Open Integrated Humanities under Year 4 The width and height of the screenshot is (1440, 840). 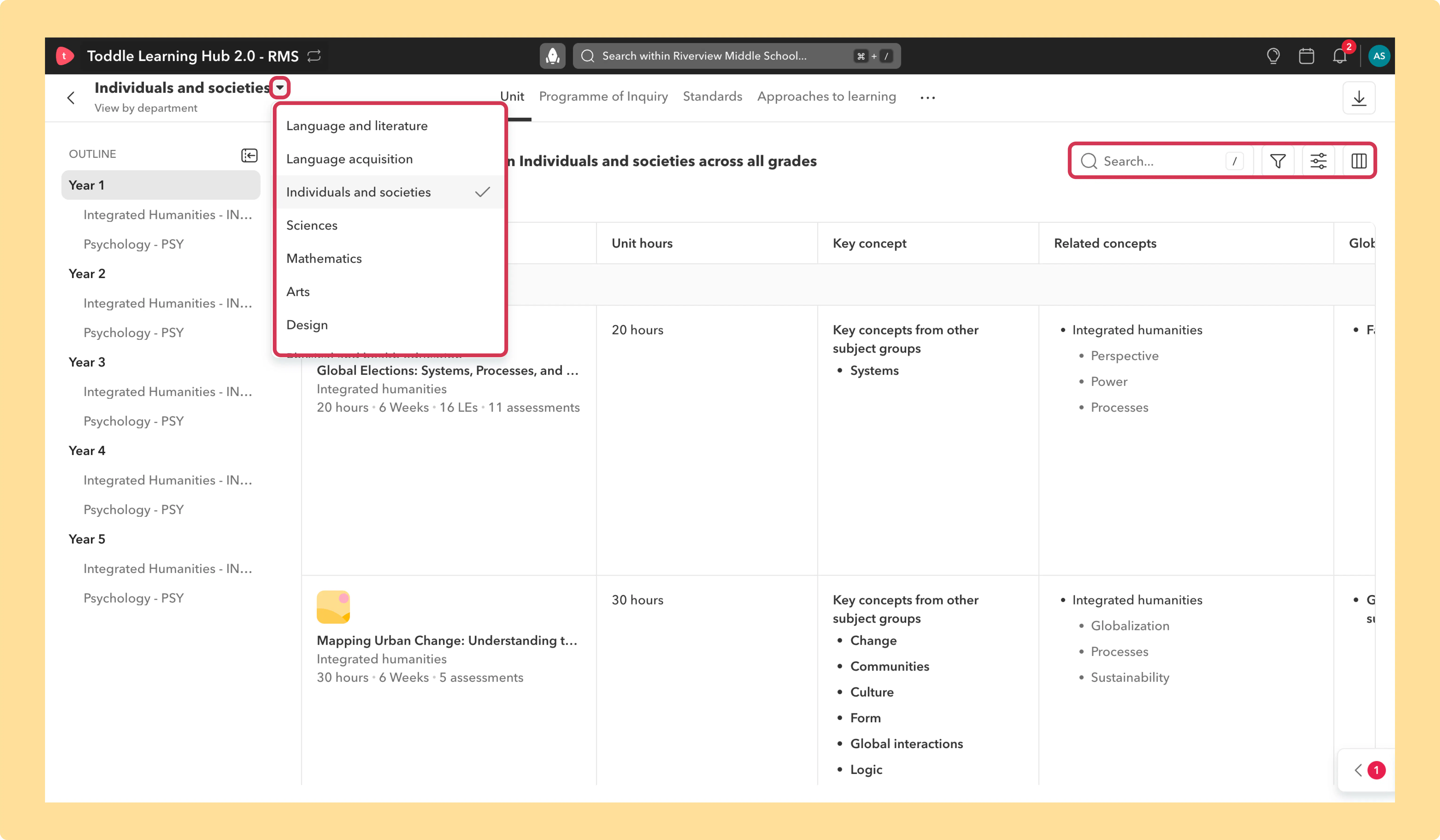click(x=167, y=480)
